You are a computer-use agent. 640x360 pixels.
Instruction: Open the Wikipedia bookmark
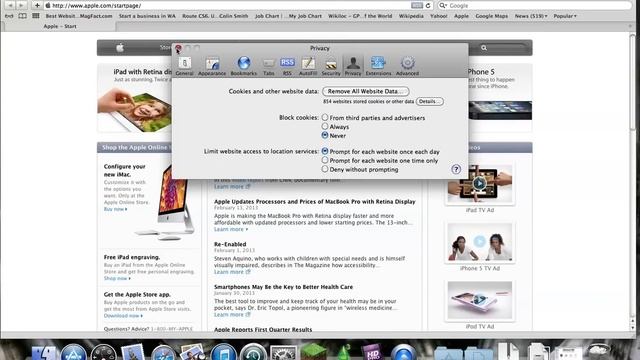tap(411, 16)
